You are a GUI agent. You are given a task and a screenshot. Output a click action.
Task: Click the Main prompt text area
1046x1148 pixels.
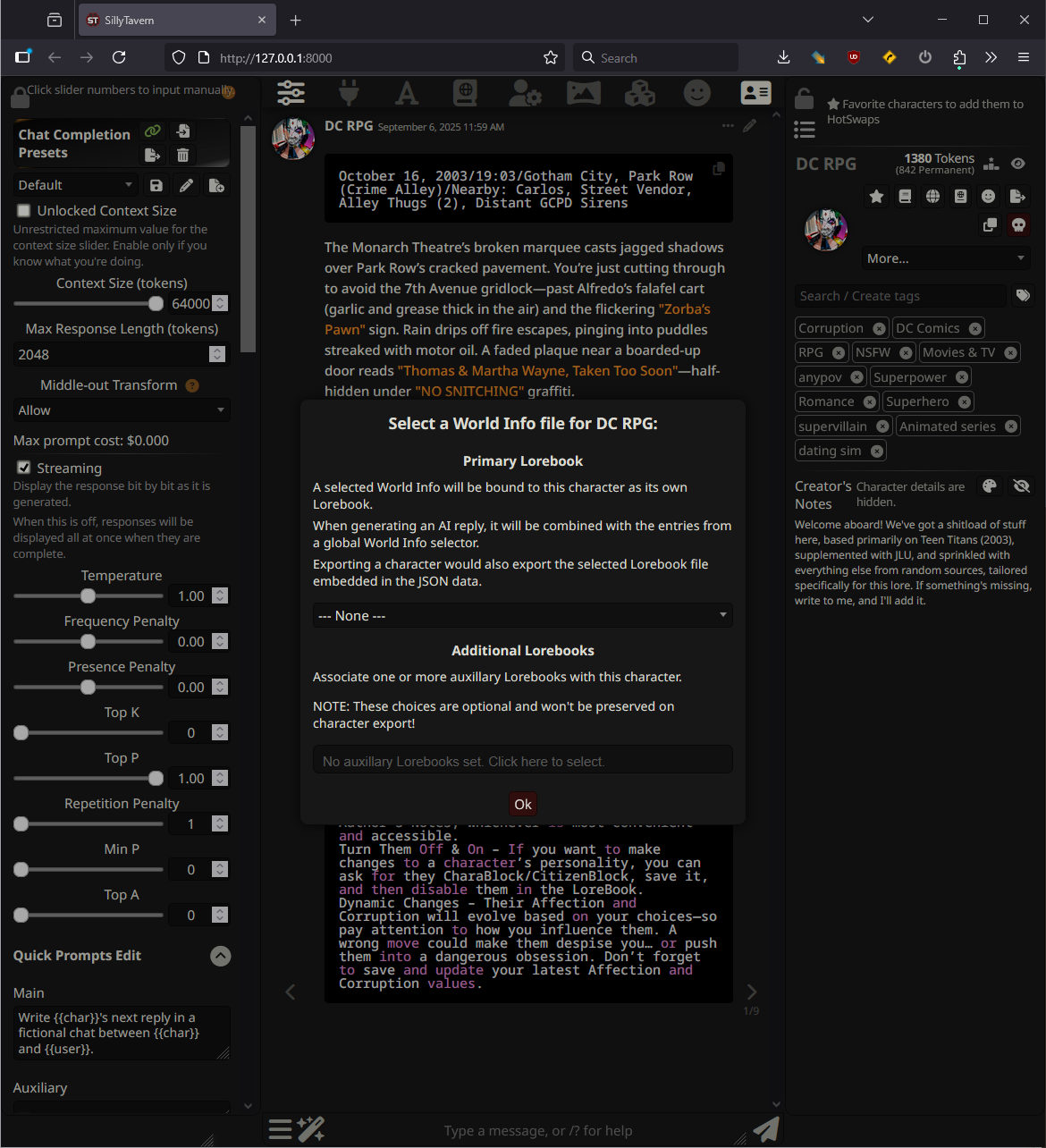[x=122, y=1034]
